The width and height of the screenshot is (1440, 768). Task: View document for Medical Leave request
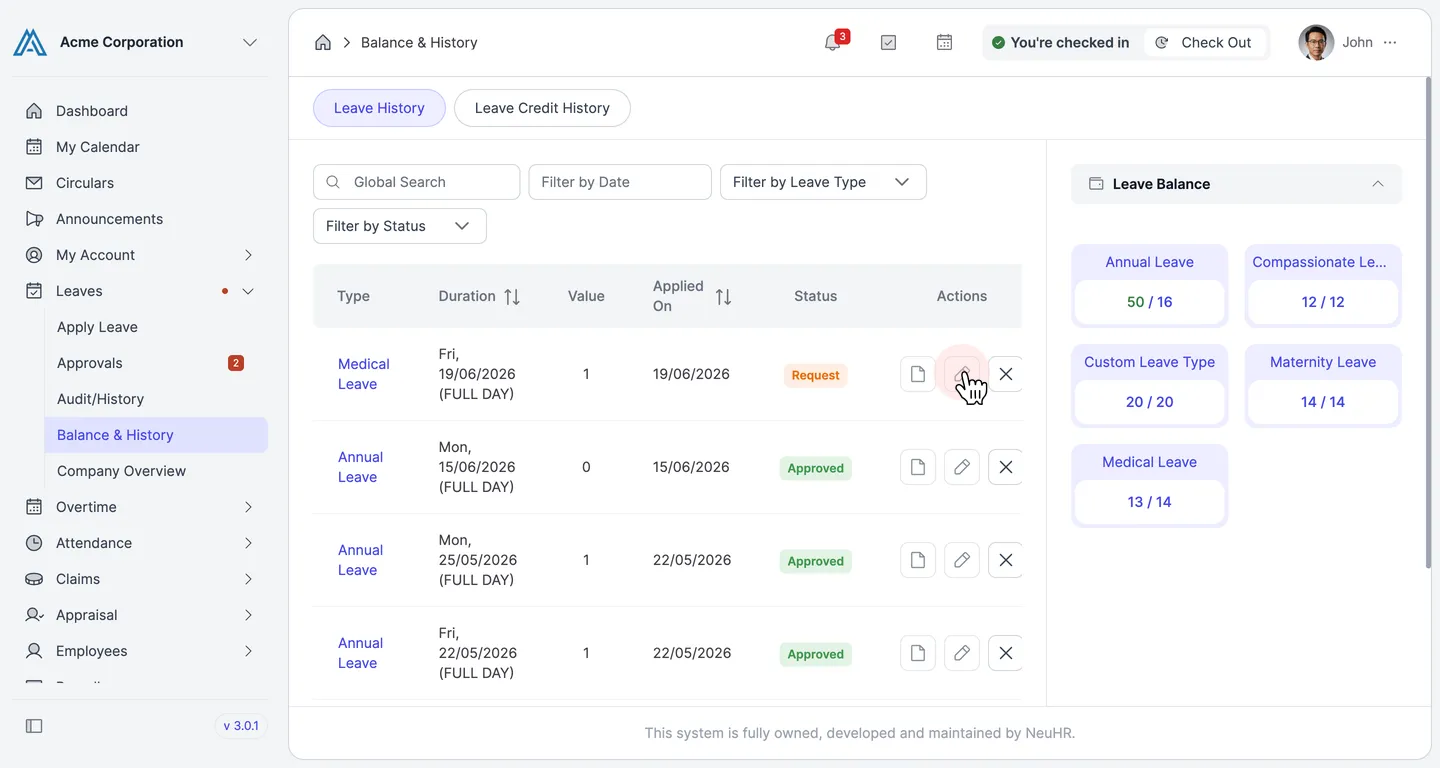918,374
